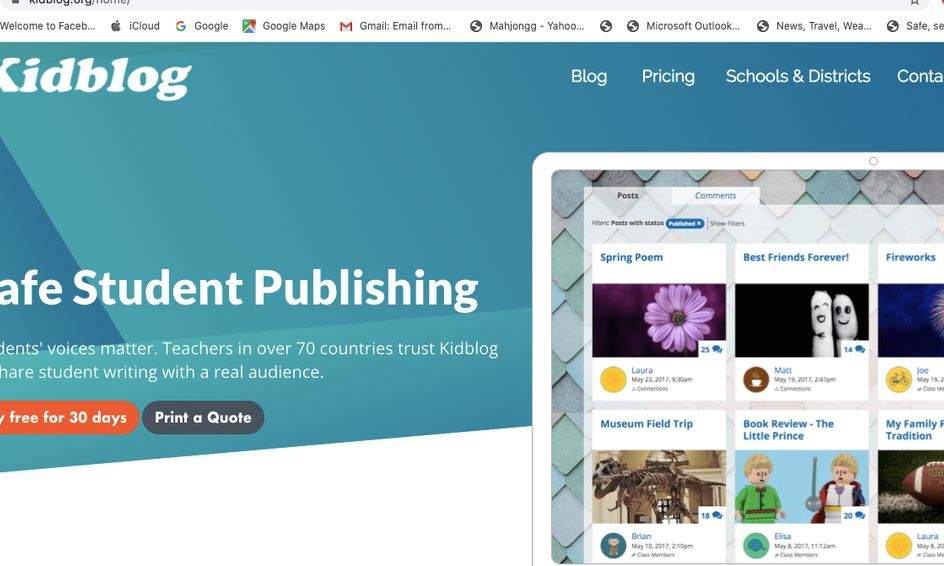Open the unlabeled globe bookmark
Image resolution: width=944 pixels, height=566 pixels.
[x=606, y=26]
